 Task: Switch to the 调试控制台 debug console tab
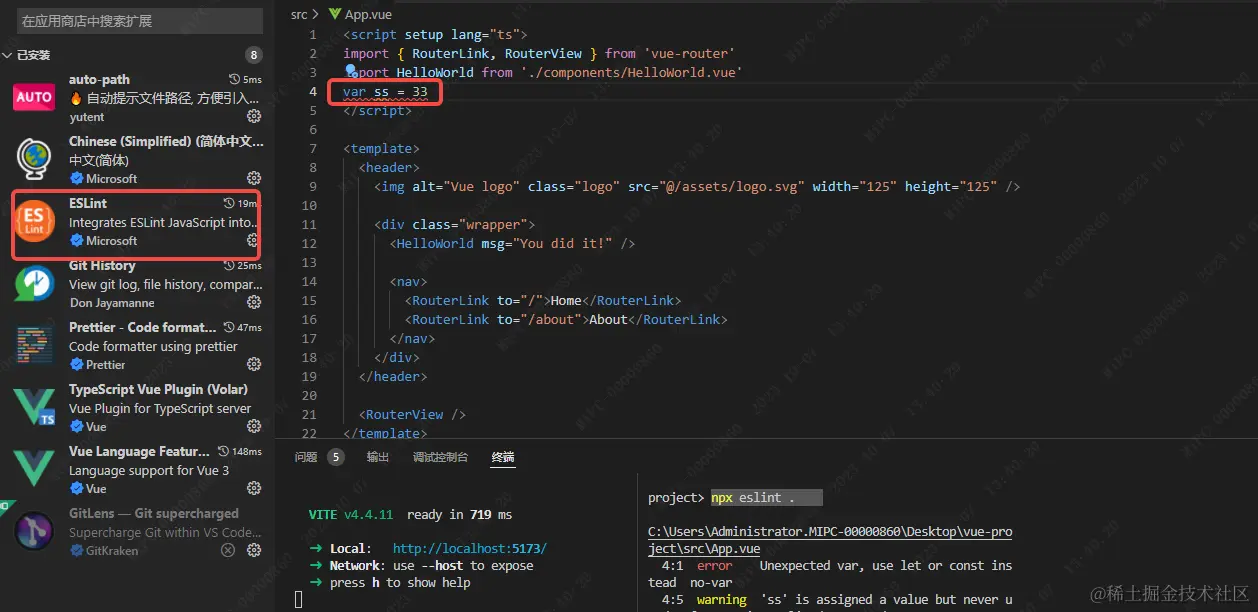[x=440, y=457]
